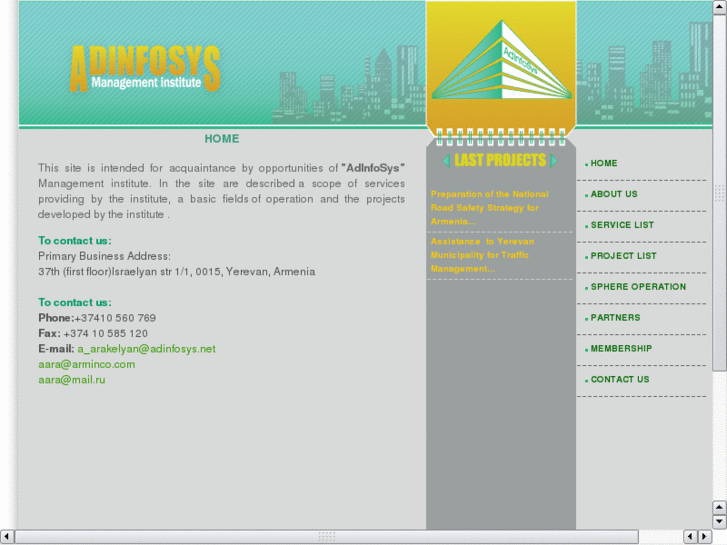Click the fax number +374 10 585 120
Screen dimensions: 727x545
106,333
